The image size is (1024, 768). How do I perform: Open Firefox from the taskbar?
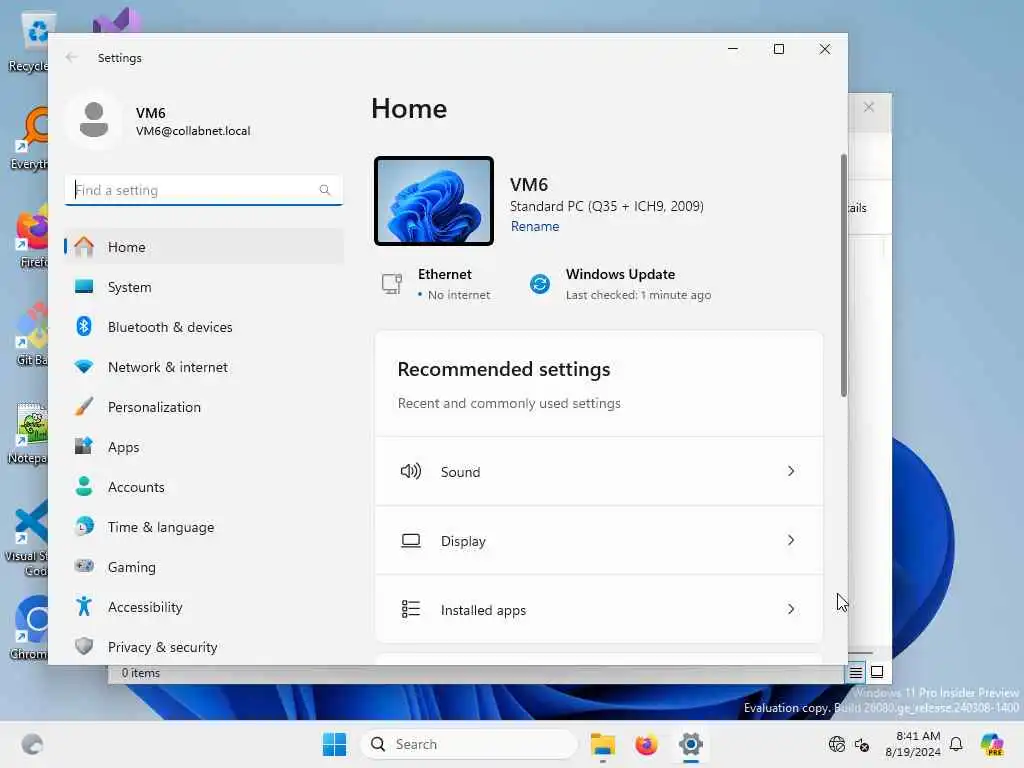[x=646, y=744]
